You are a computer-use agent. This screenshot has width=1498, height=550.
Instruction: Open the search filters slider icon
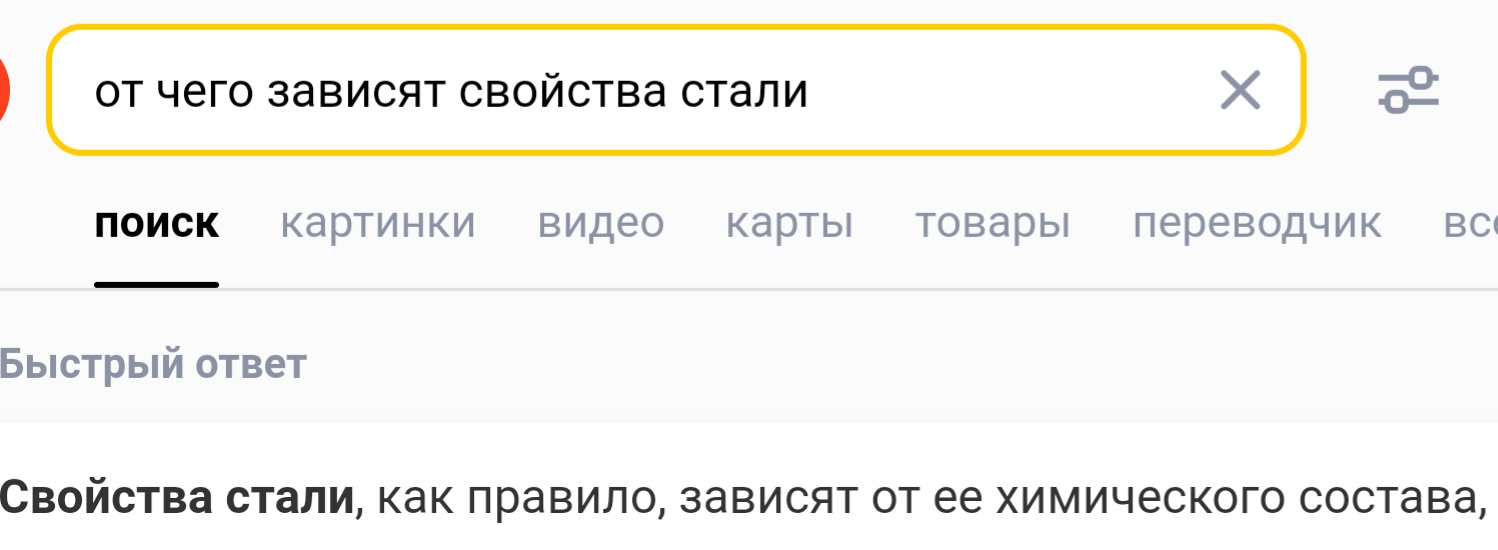pyautogui.click(x=1408, y=91)
